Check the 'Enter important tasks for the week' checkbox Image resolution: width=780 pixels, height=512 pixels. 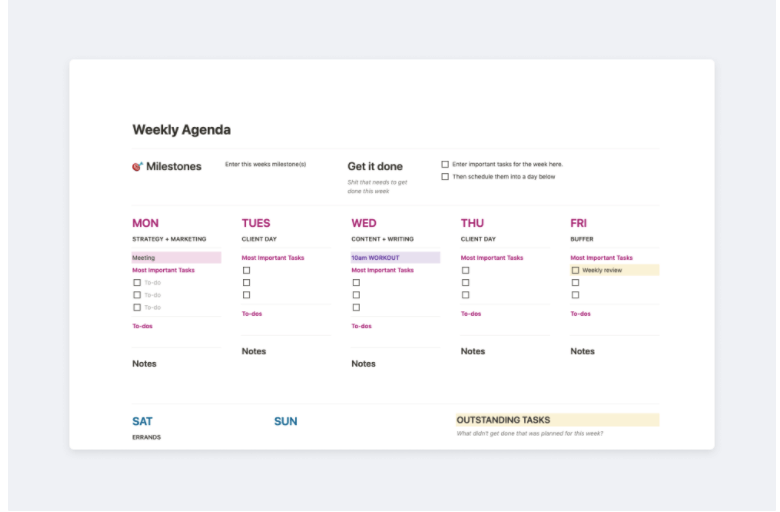(x=445, y=164)
